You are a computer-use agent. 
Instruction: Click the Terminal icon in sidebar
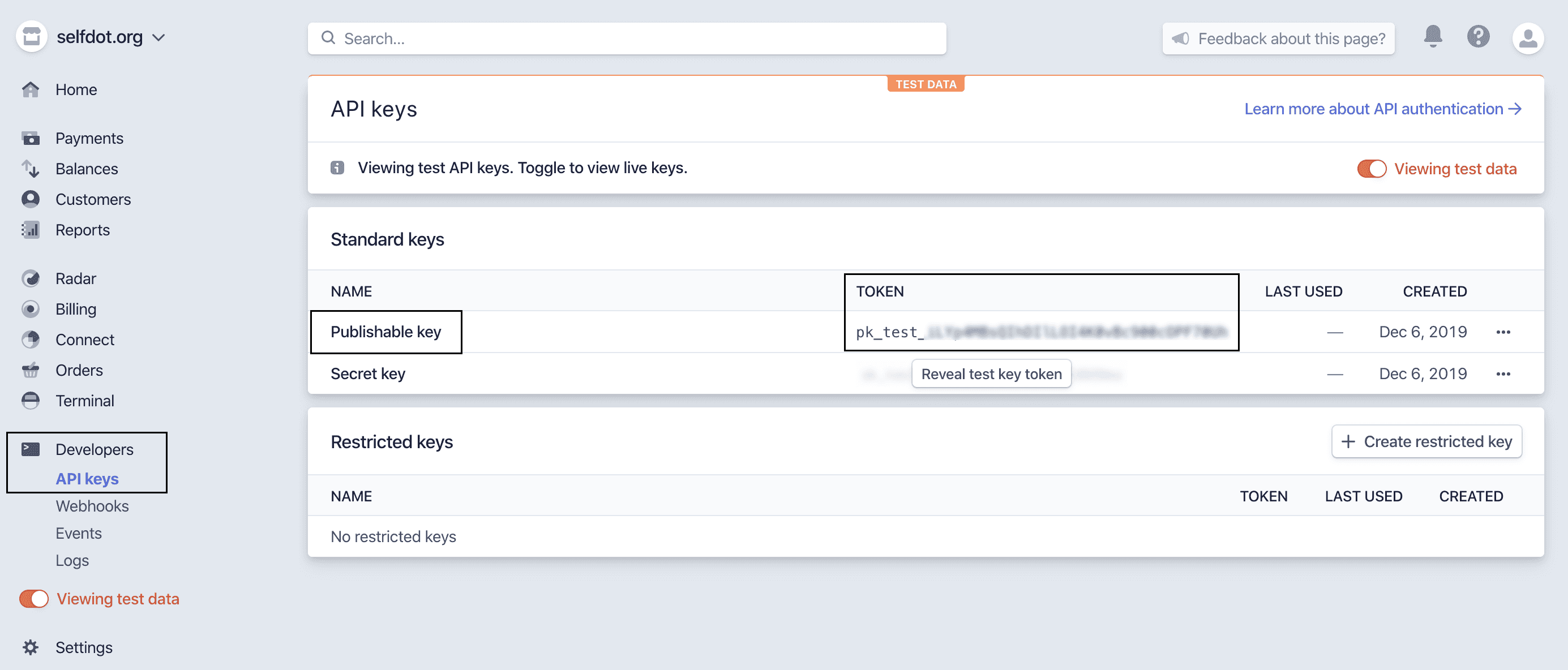point(31,401)
